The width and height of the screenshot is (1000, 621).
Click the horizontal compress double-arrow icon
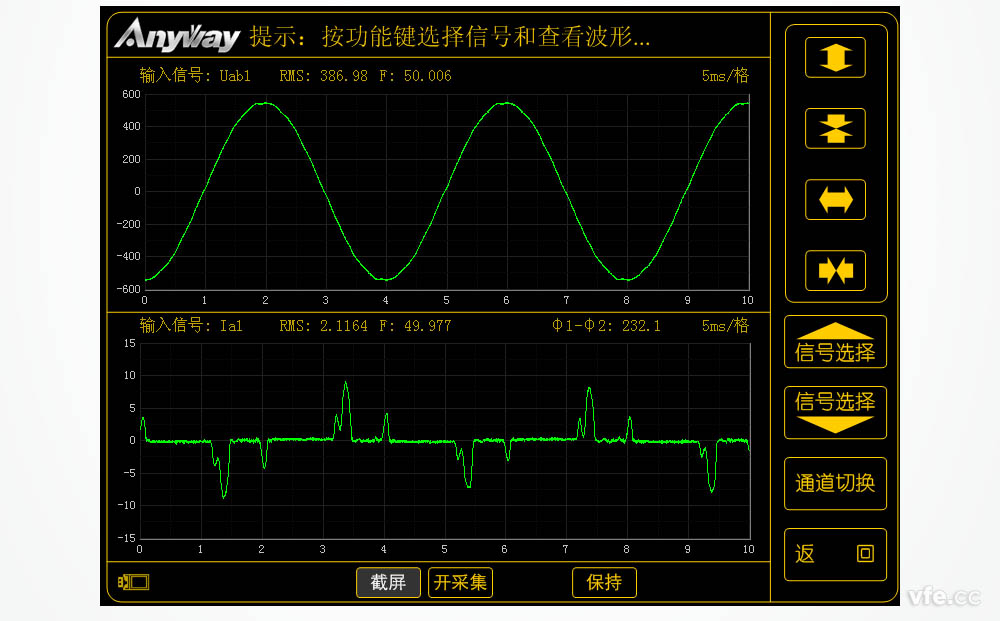click(x=835, y=269)
